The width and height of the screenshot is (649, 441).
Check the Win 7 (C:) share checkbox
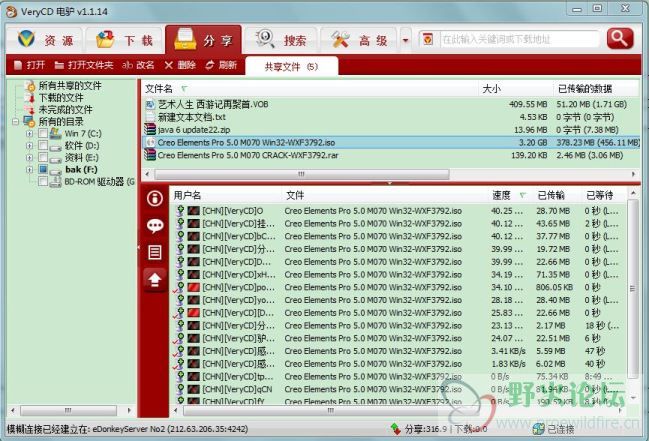(43, 133)
